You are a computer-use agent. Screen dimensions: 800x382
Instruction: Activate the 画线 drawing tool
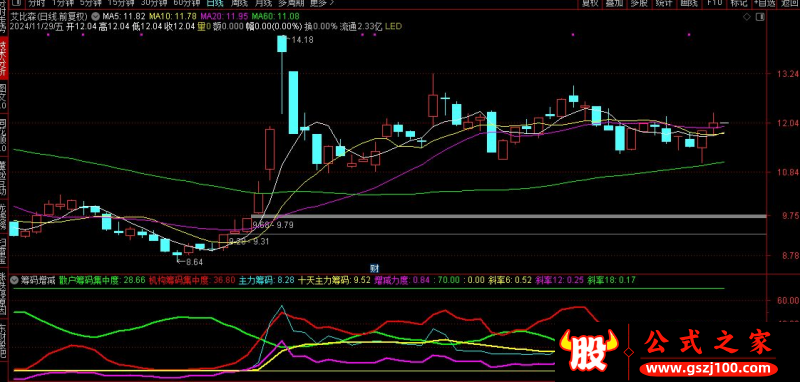(688, 3)
